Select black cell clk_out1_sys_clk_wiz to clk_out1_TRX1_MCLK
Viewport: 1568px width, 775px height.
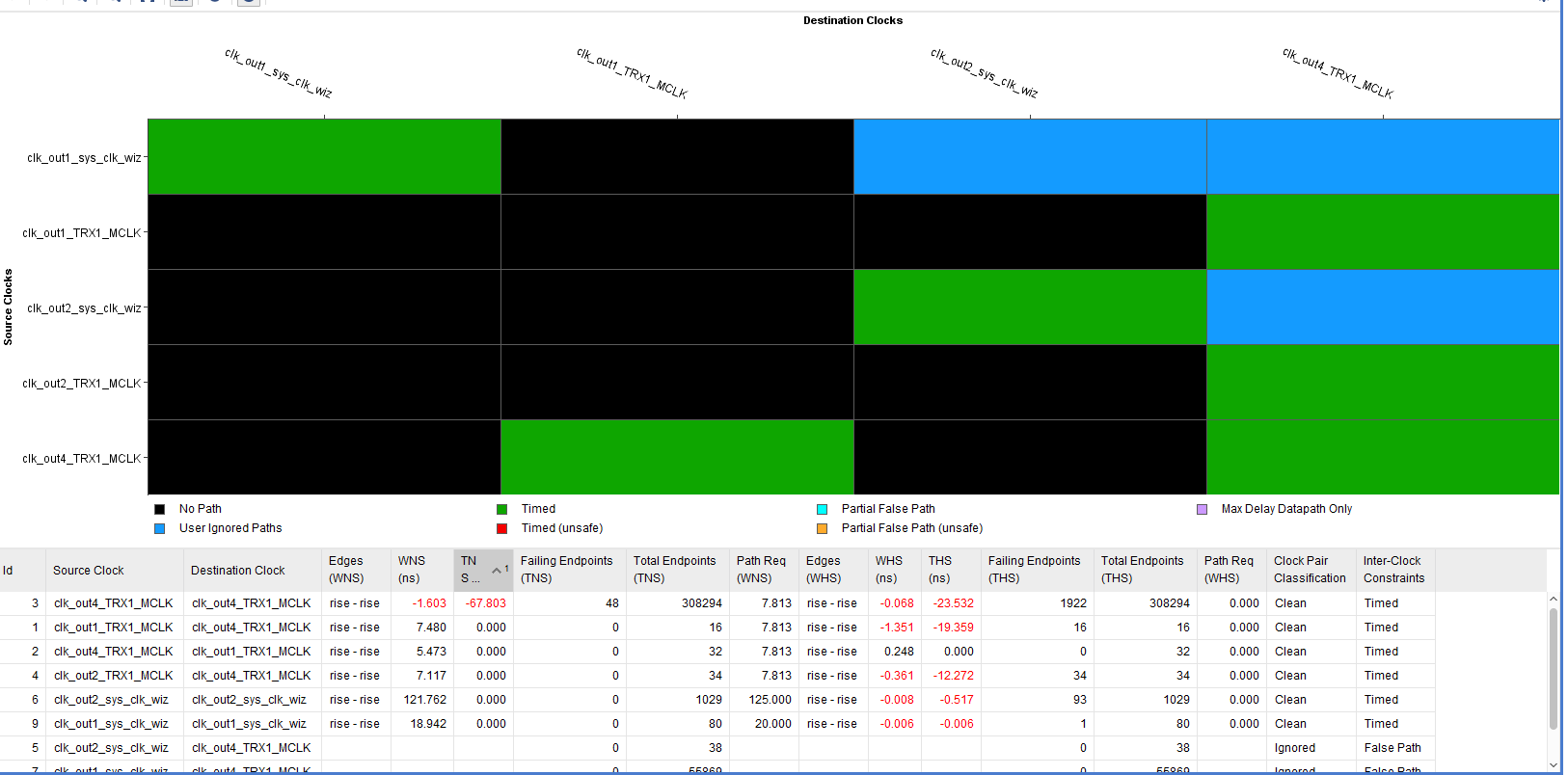tap(677, 157)
